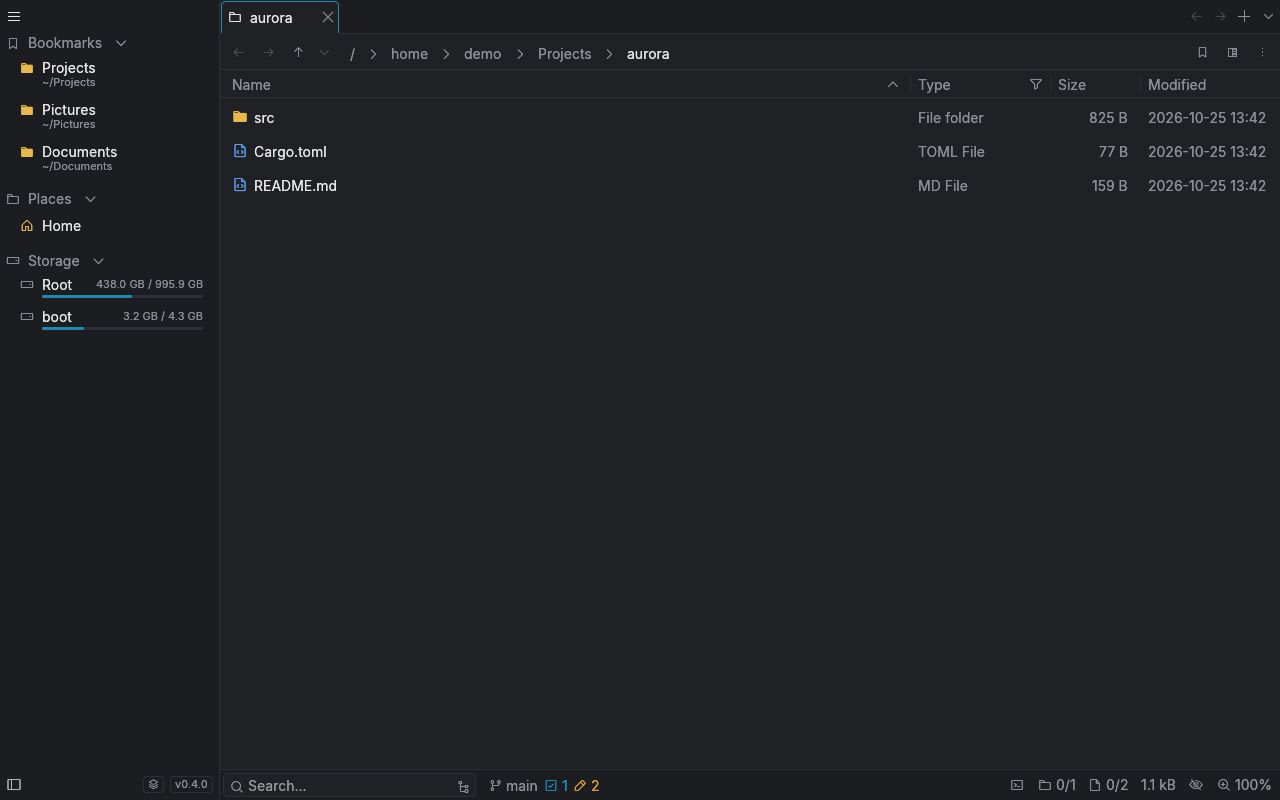Image resolution: width=1280 pixels, height=800 pixels.
Task: Select the aurora tab
Action: [x=280, y=17]
